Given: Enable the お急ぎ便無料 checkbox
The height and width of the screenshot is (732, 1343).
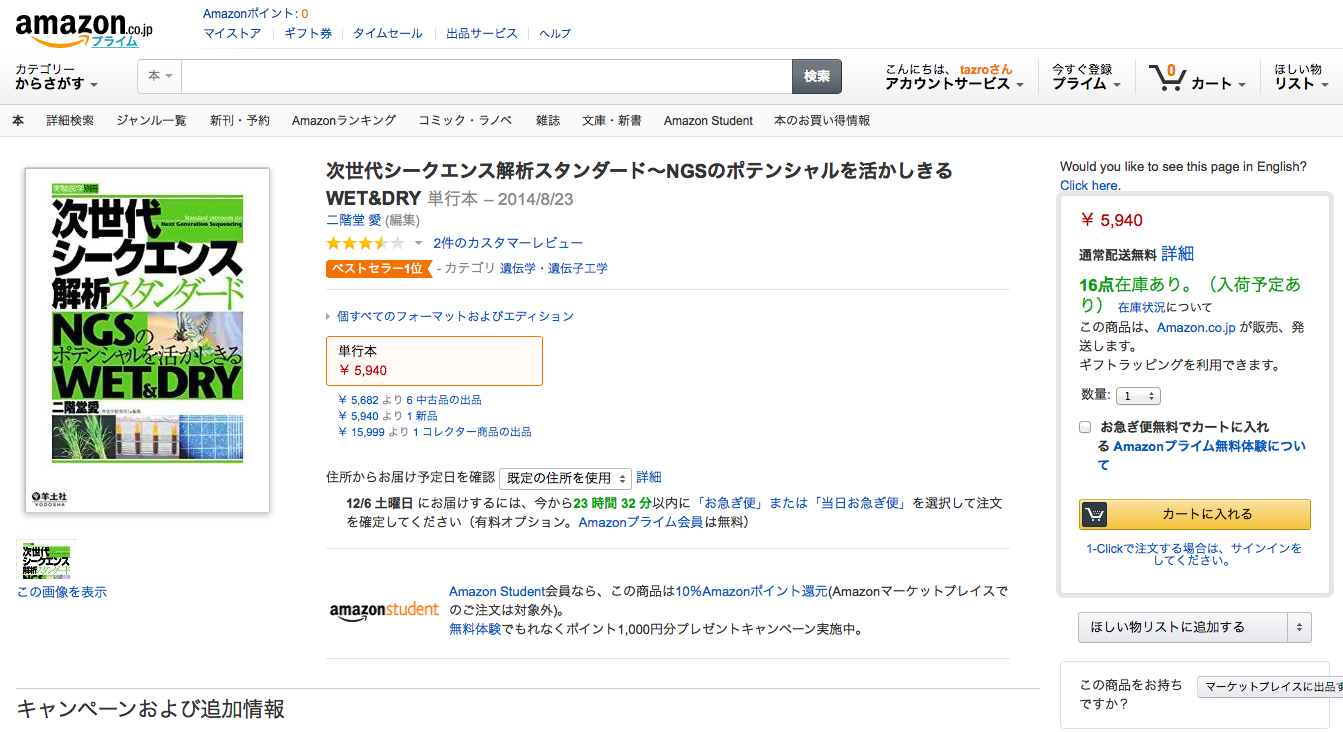Looking at the screenshot, I should [1085, 427].
